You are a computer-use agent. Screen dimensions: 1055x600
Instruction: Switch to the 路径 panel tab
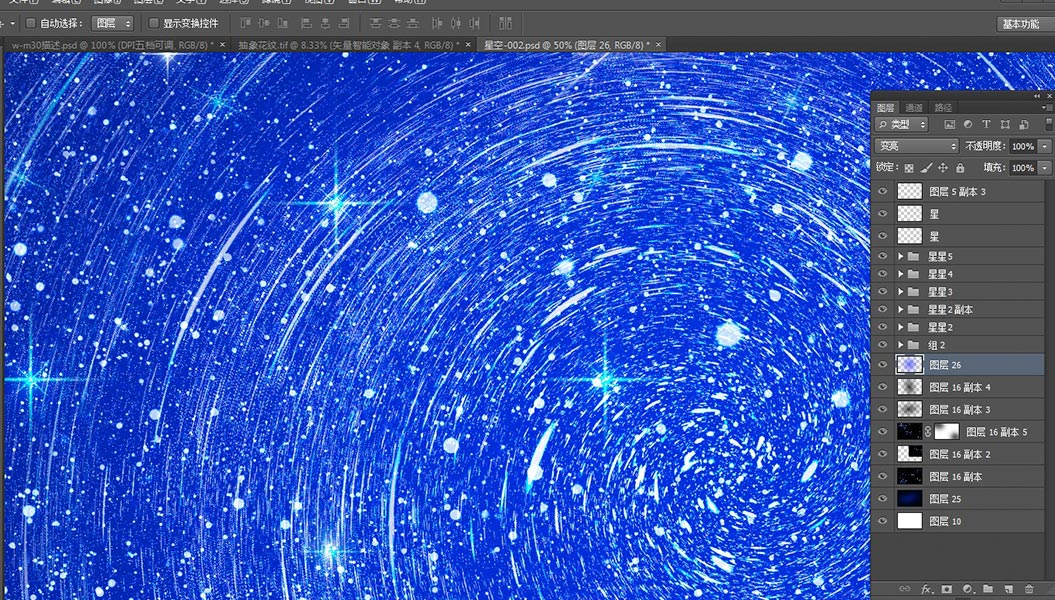943,108
